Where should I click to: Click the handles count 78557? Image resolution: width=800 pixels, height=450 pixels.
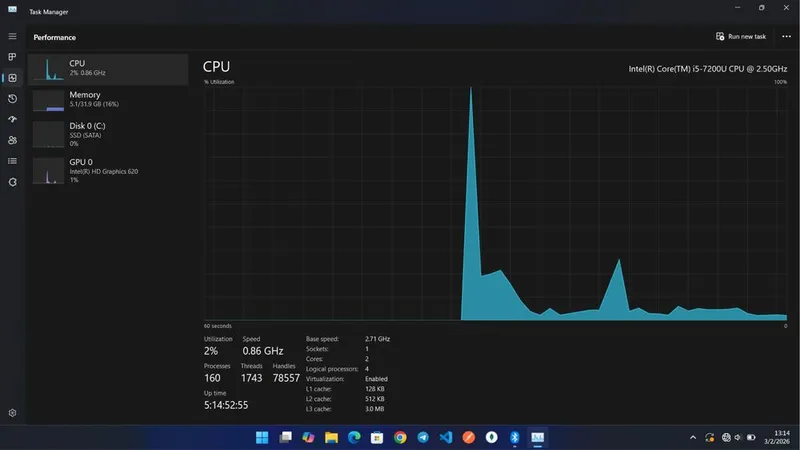(x=286, y=378)
